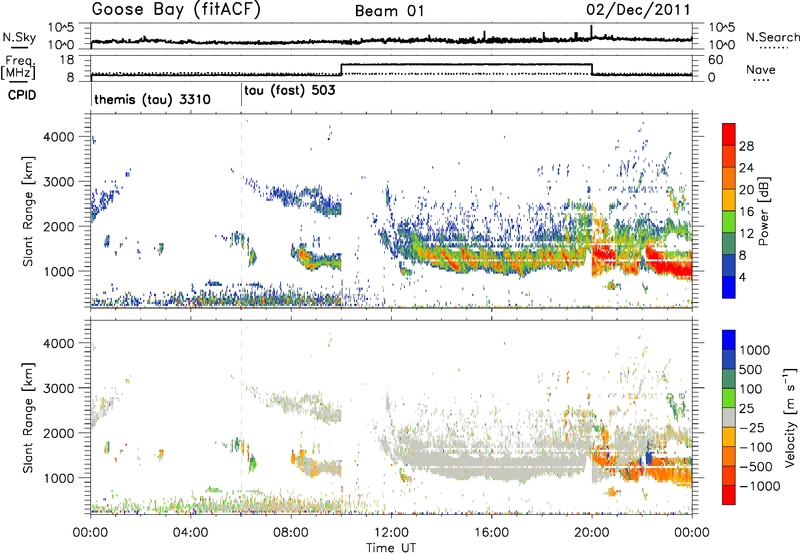Click the blue bottom of the power colorbar
The width and height of the screenshot is (800, 554).
(729, 288)
